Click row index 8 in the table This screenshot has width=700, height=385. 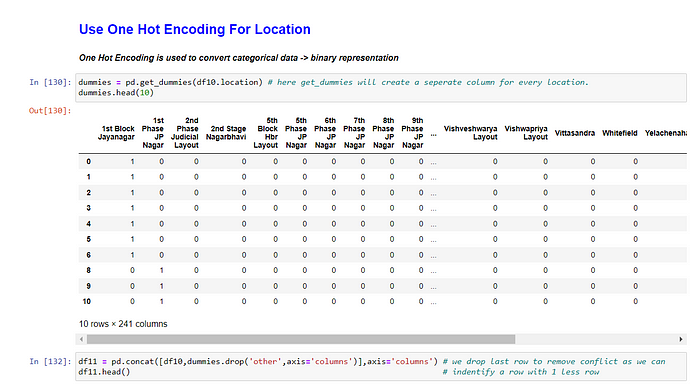88,271
